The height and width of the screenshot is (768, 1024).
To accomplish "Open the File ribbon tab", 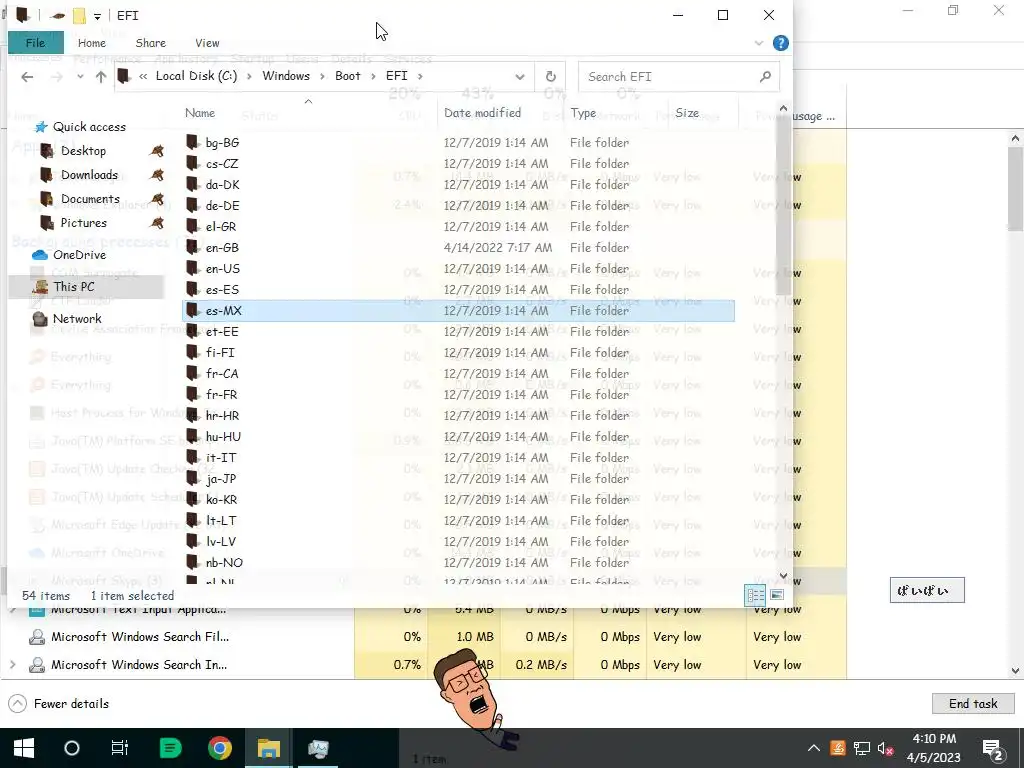I will coord(35,43).
